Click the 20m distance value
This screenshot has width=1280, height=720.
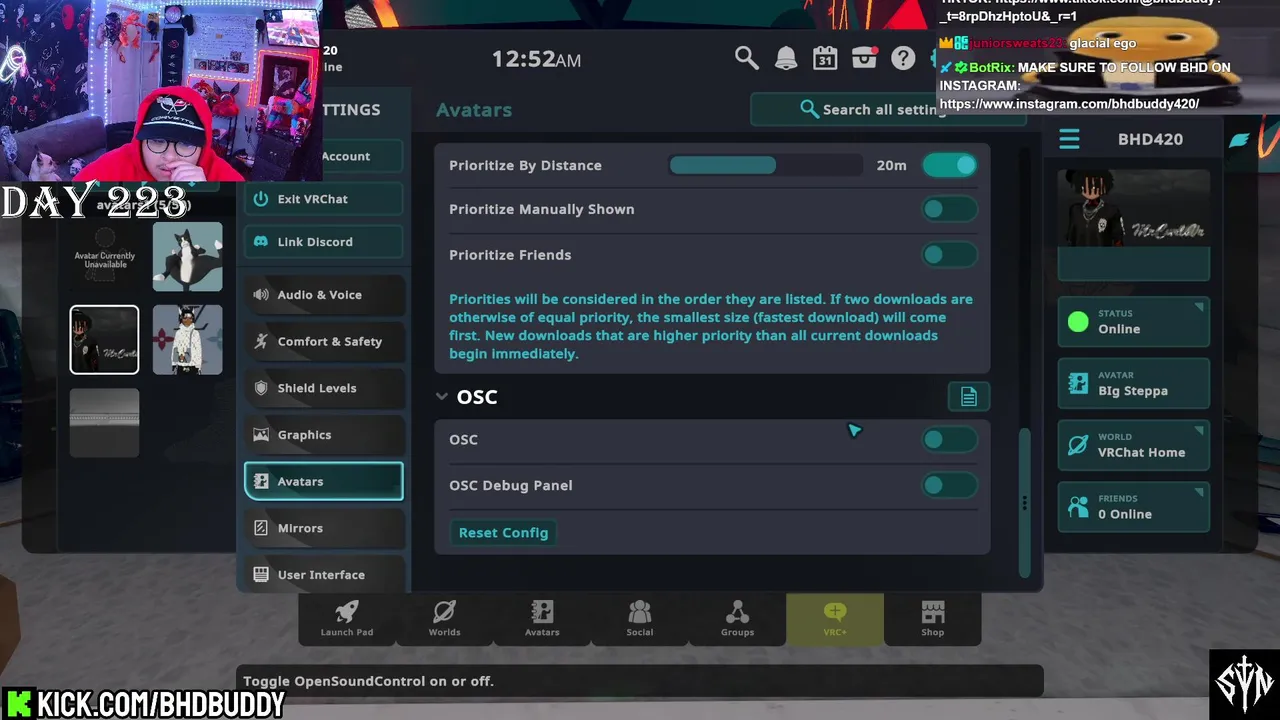tap(891, 165)
